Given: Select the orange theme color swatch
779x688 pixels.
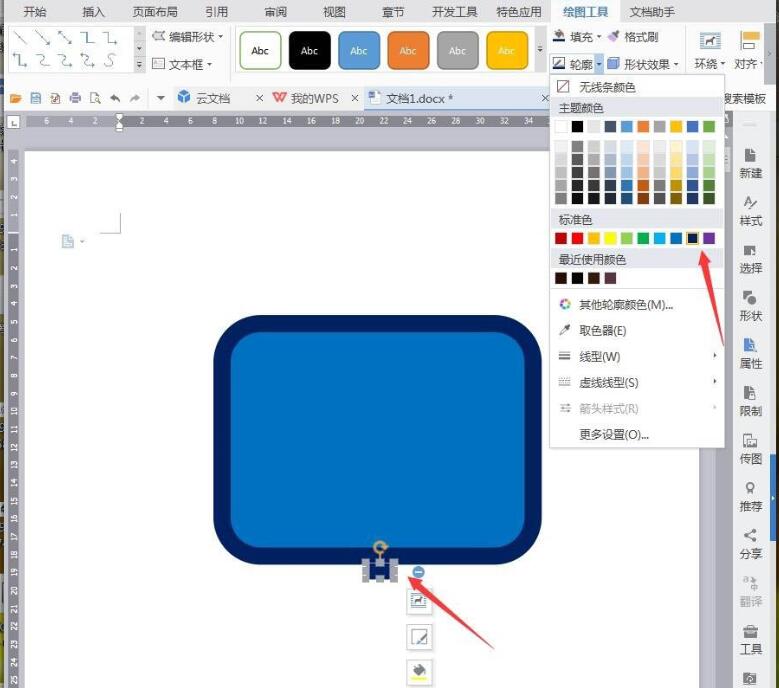Looking at the screenshot, I should [643, 127].
